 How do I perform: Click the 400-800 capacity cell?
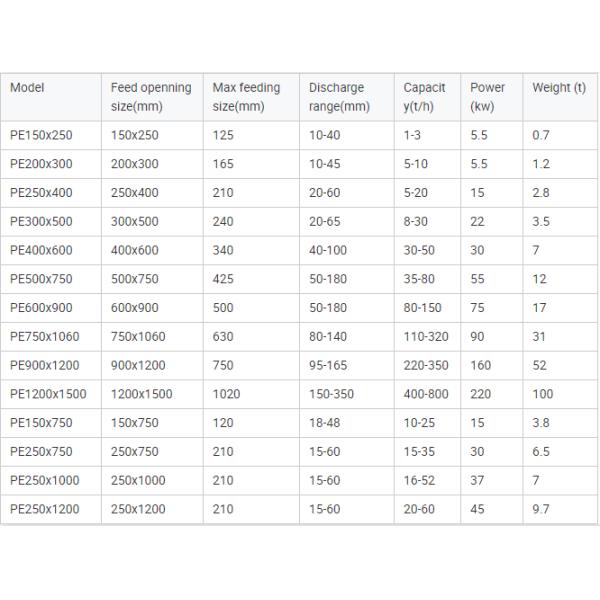point(426,396)
